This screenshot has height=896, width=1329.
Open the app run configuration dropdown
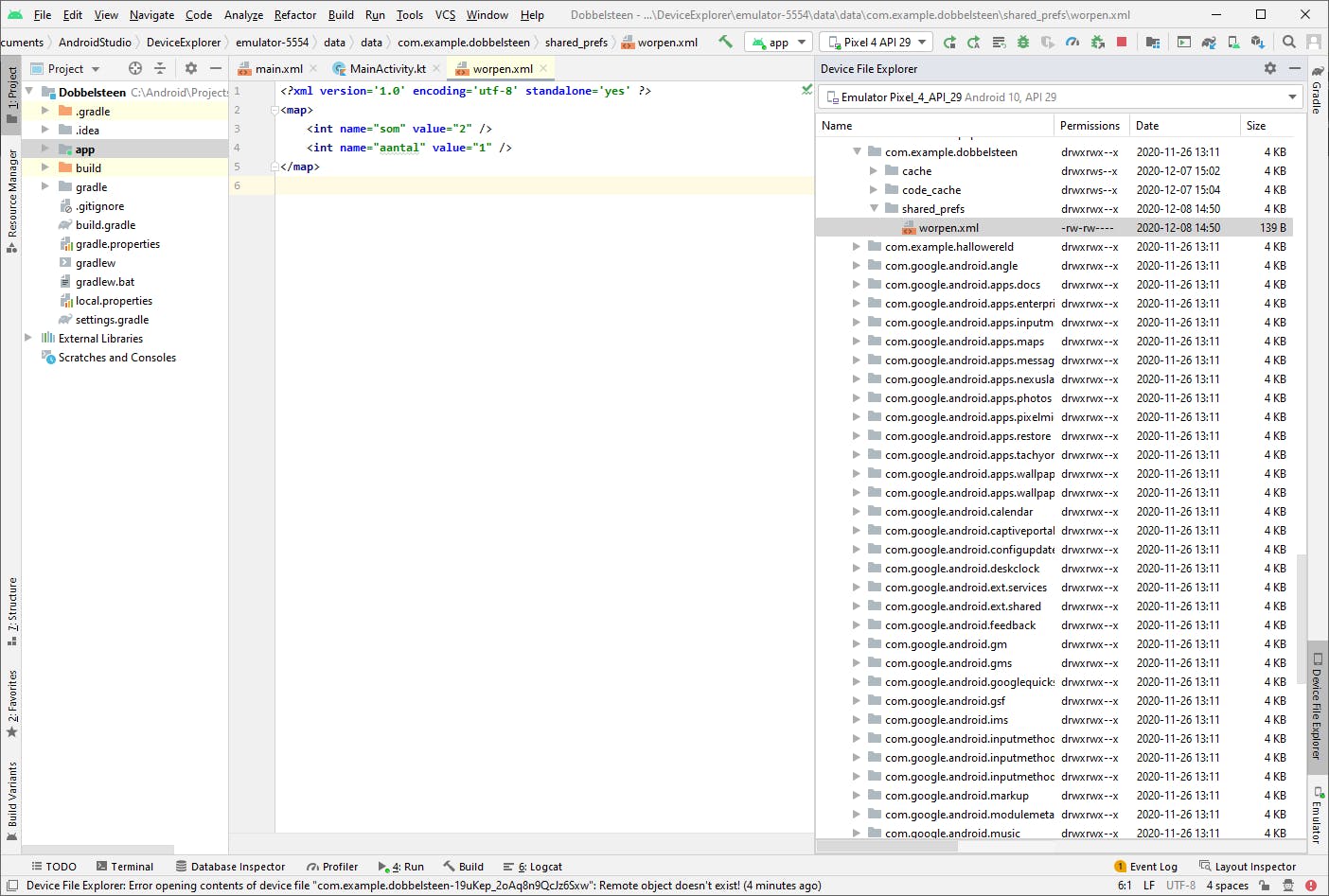(780, 42)
